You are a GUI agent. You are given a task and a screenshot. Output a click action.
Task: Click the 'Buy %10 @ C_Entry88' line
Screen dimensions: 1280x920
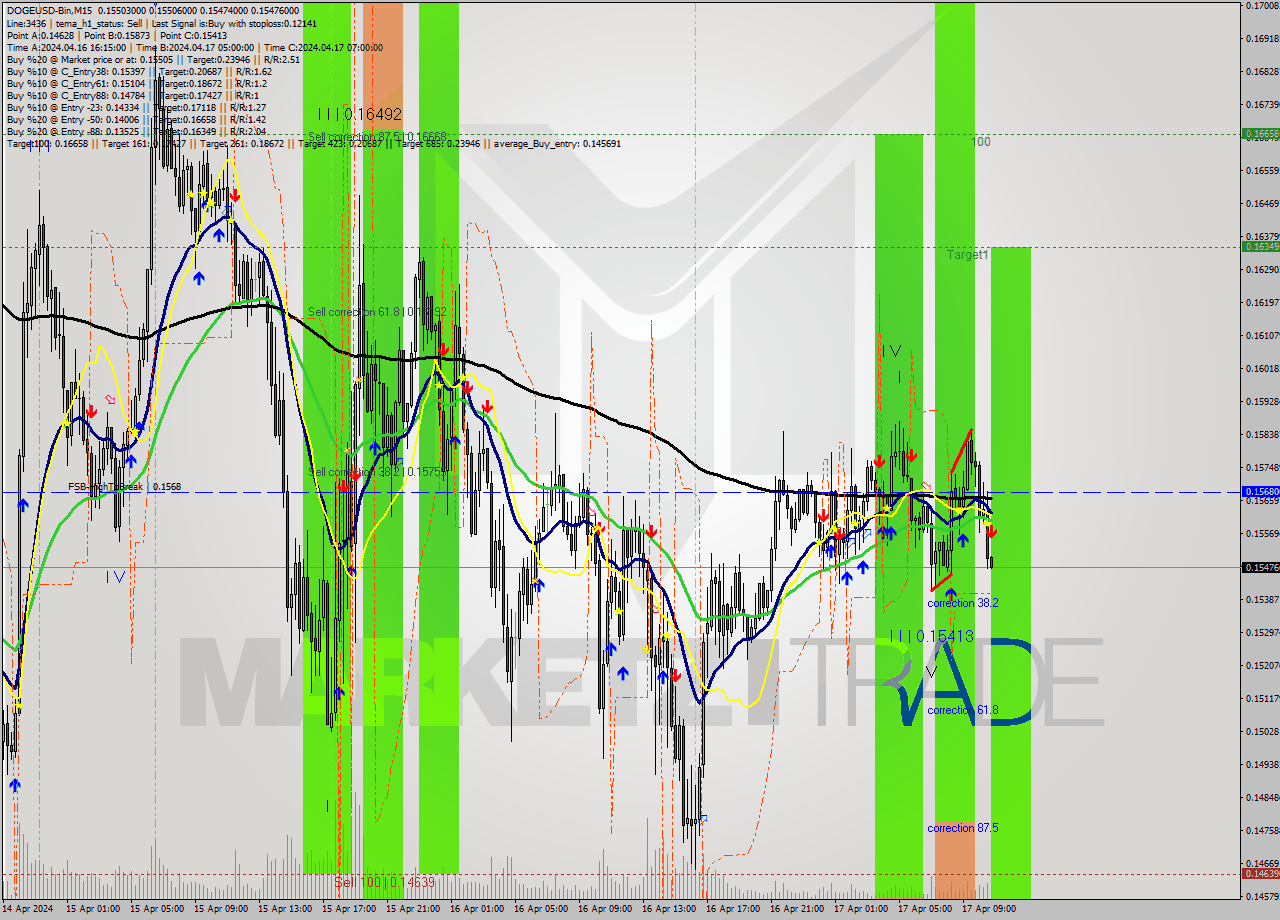click(133, 96)
